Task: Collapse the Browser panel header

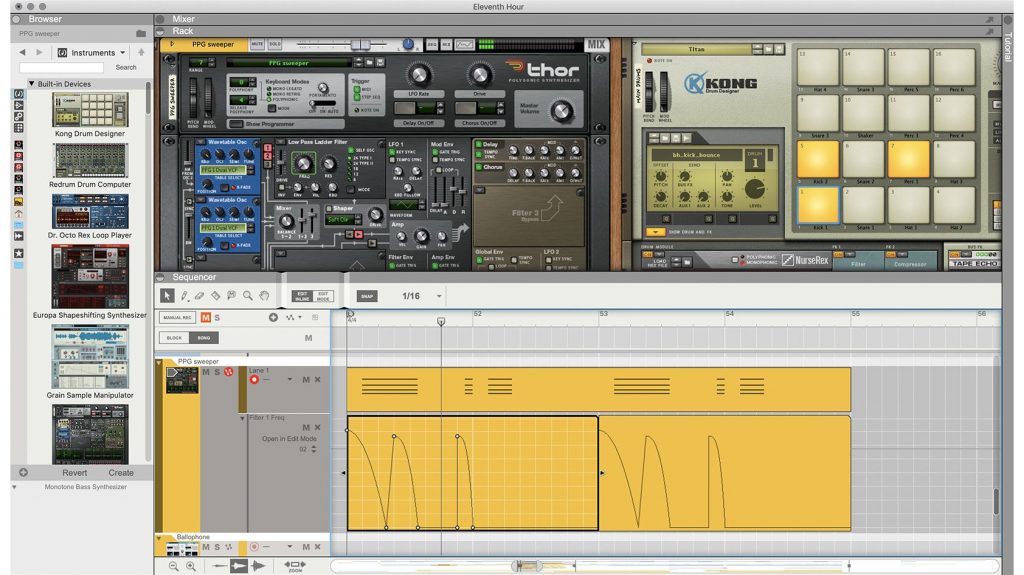Action: (x=17, y=19)
